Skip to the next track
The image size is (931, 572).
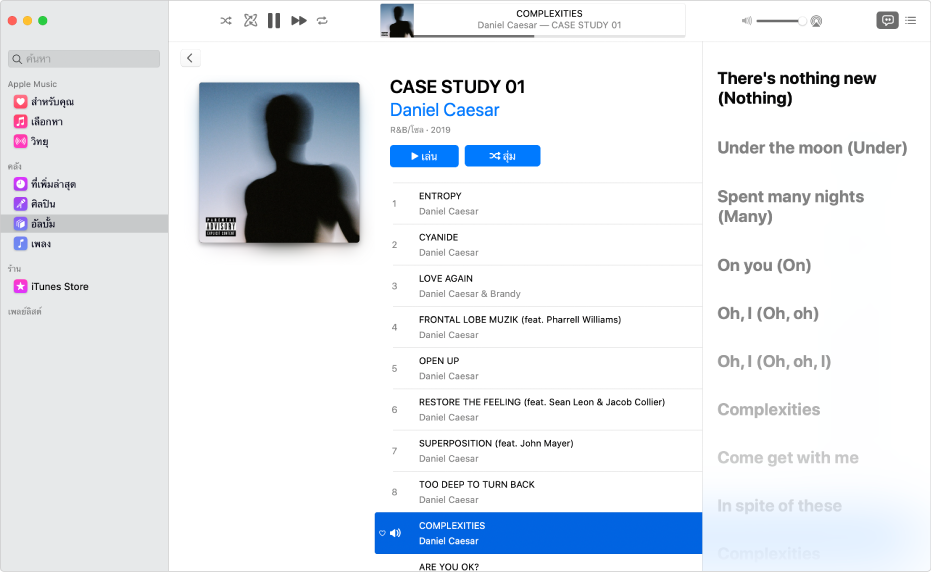coord(299,21)
